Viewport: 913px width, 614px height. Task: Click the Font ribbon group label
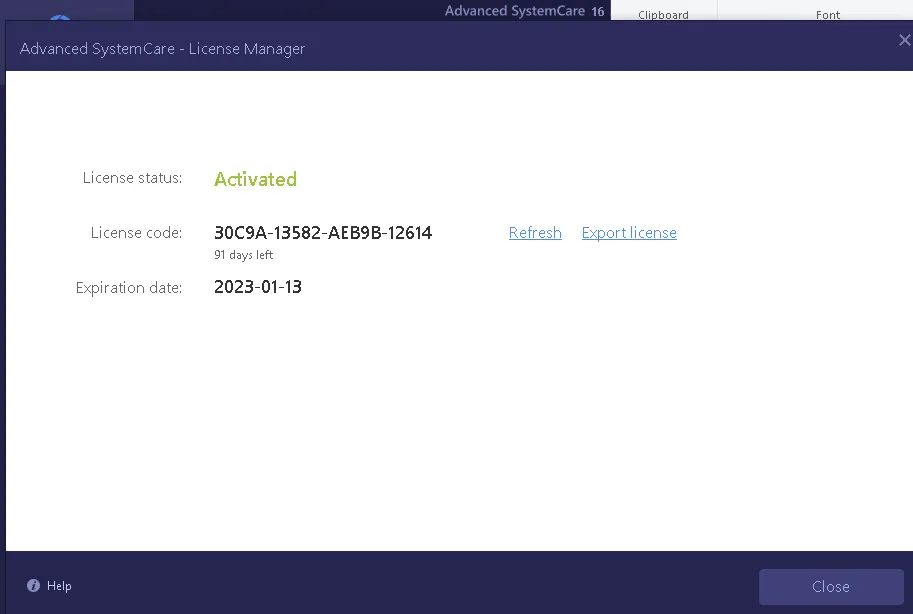coord(828,15)
